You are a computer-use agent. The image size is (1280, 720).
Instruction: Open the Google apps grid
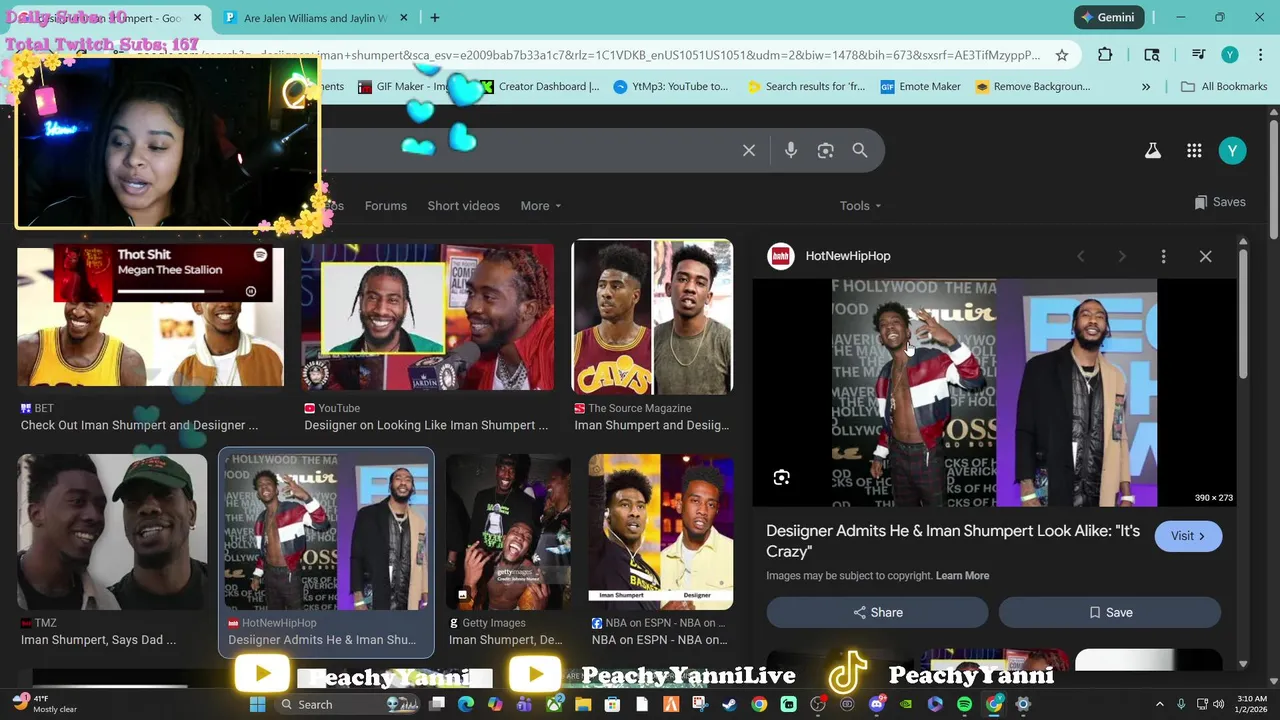click(x=1194, y=150)
